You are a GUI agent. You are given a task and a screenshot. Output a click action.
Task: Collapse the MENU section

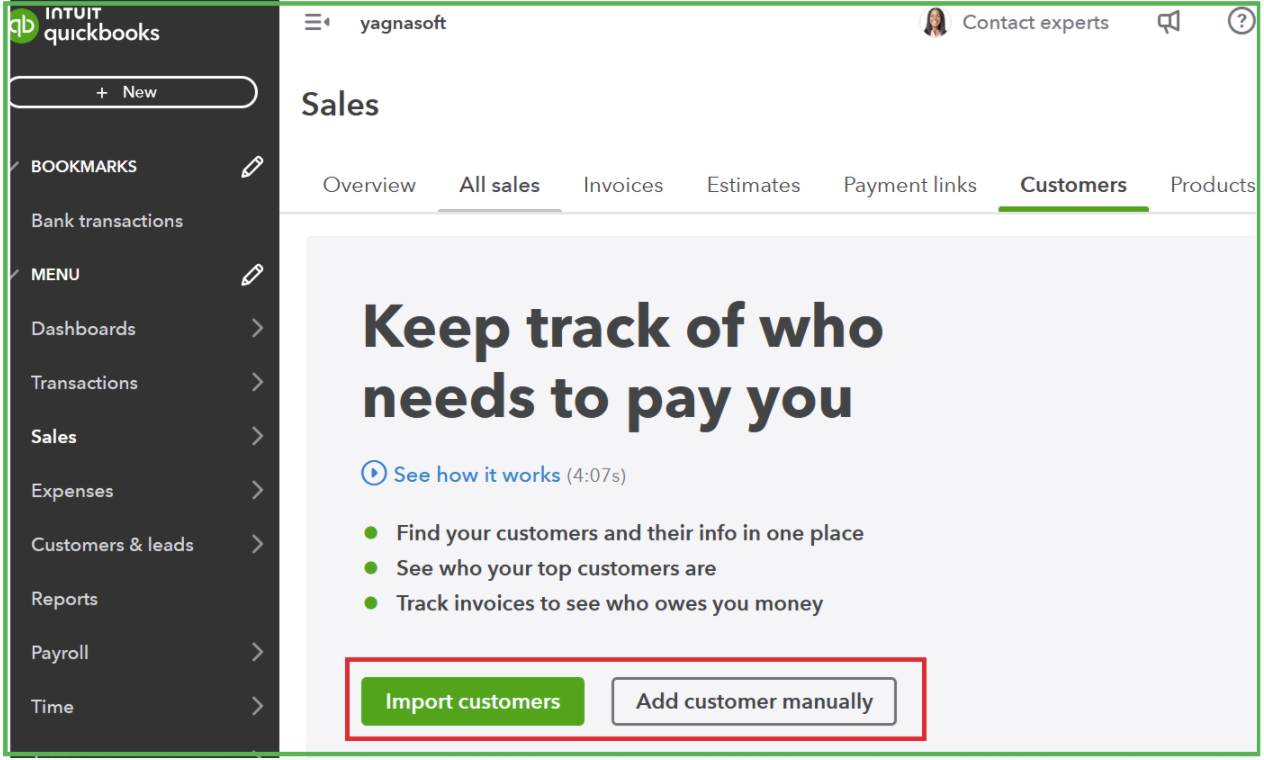point(14,274)
